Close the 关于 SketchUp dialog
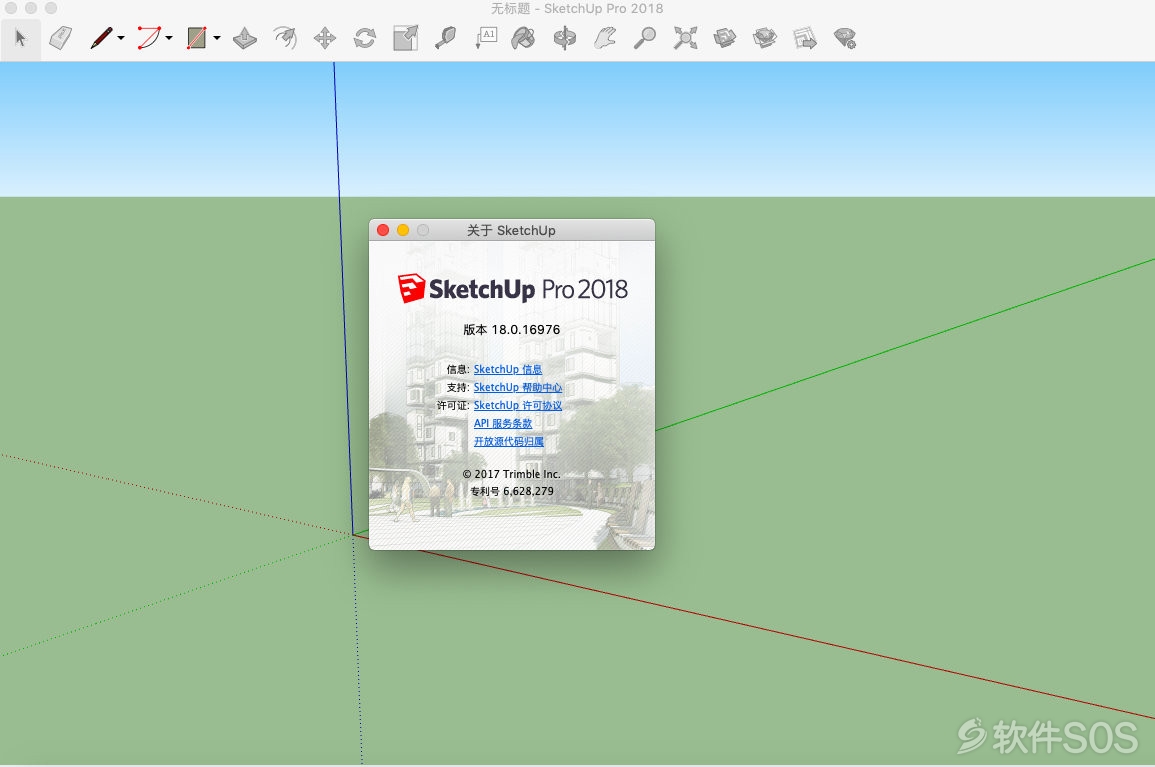1155x767 pixels. [383, 230]
